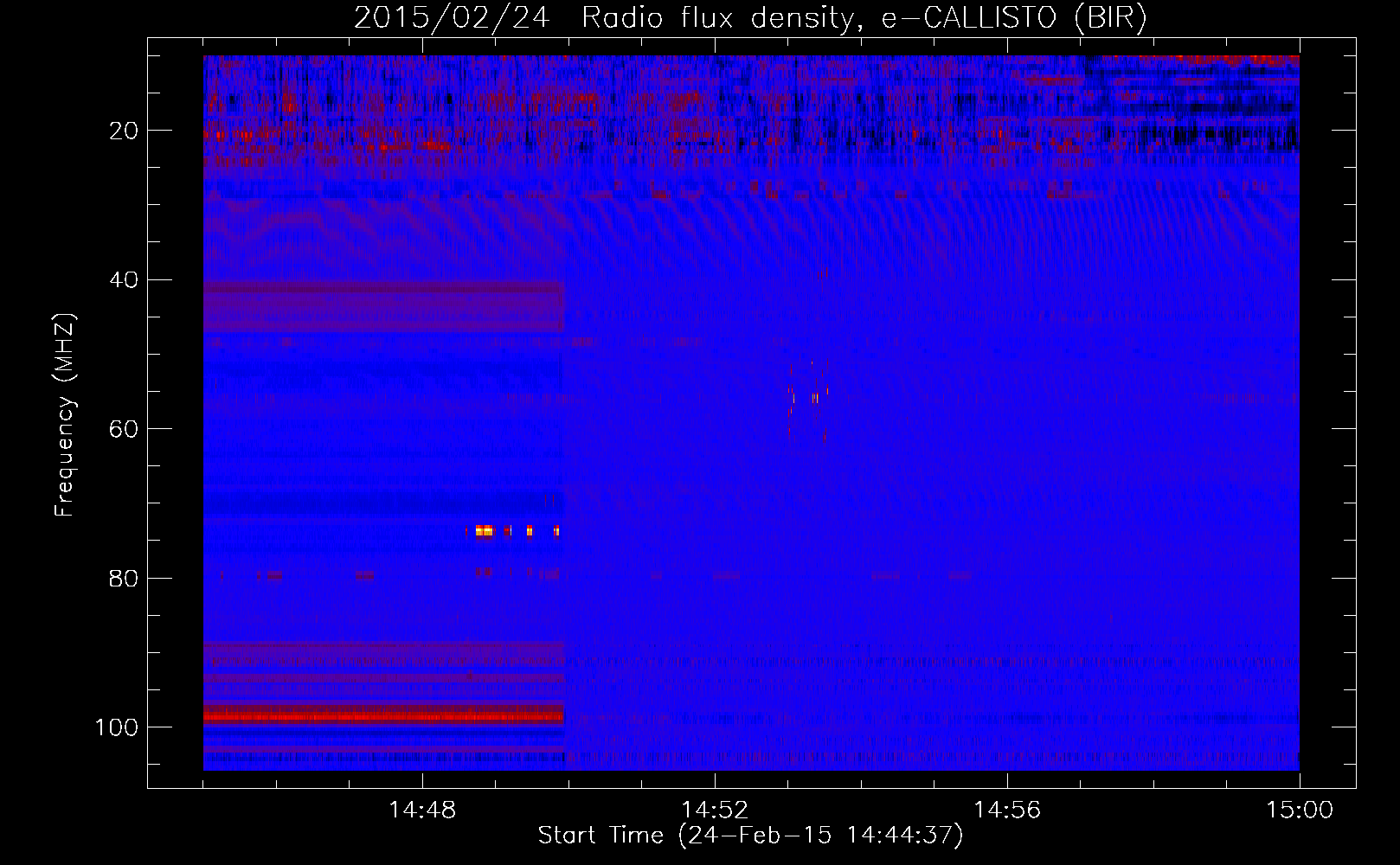Click the small dotted burst cluster near 14:53
The width and height of the screenshot is (1400, 865).
click(x=809, y=398)
